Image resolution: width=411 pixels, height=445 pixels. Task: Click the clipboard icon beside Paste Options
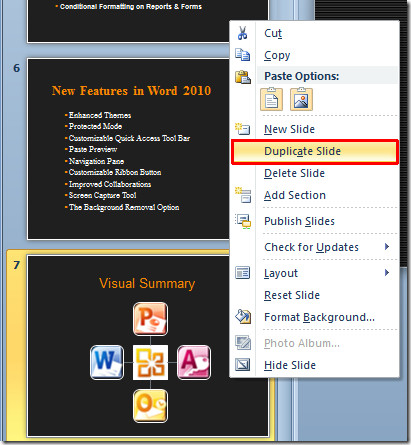pyautogui.click(x=243, y=77)
